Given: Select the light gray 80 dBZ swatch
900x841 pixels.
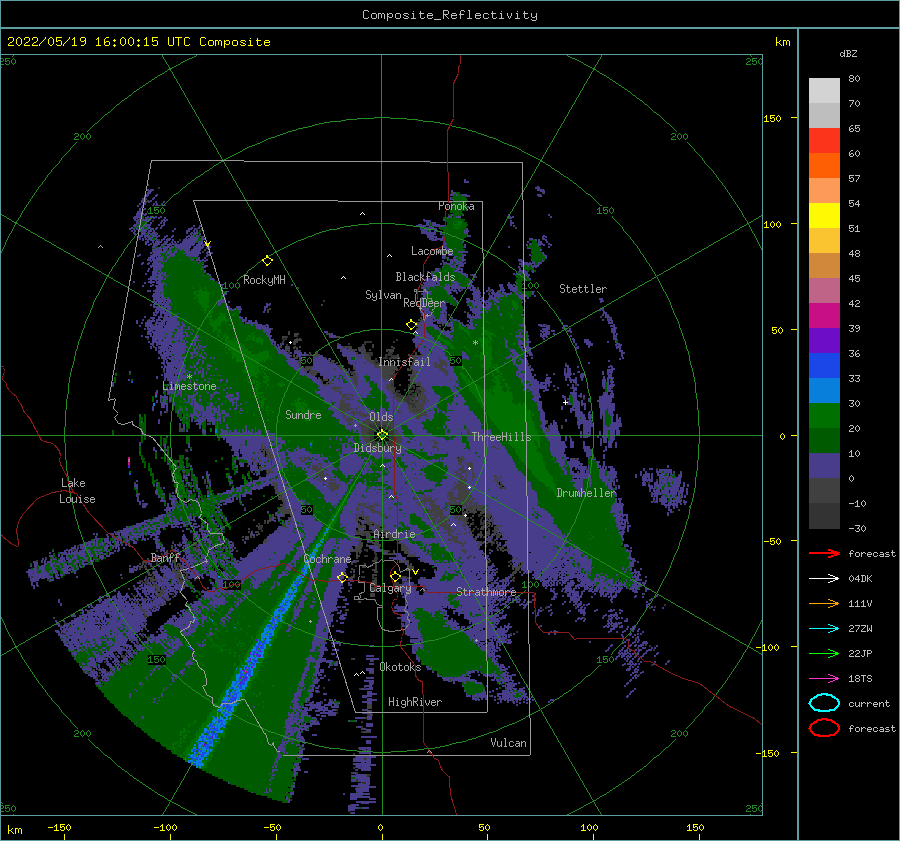Looking at the screenshot, I should click(x=824, y=90).
